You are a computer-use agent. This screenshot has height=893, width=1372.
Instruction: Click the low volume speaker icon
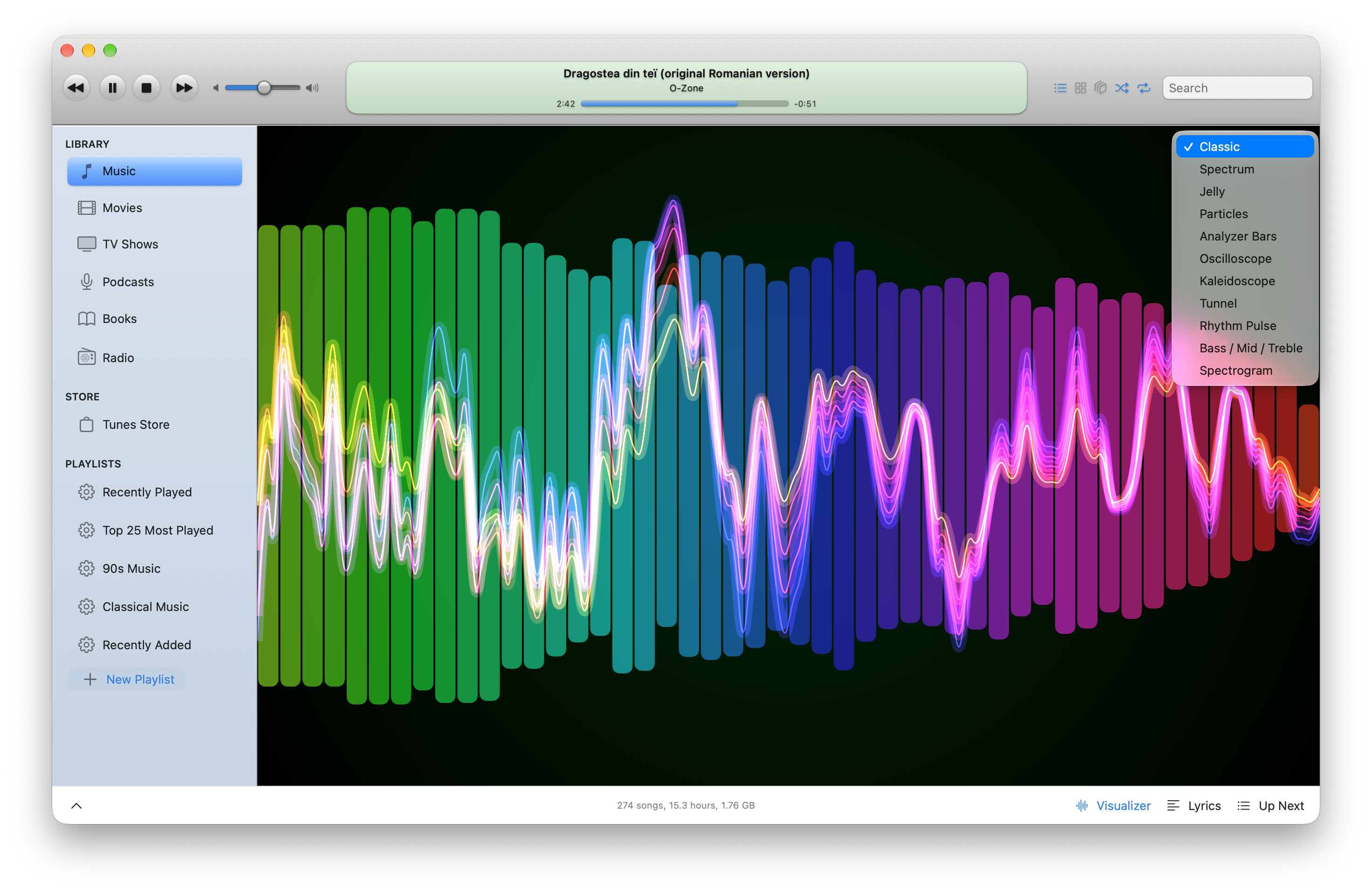point(216,88)
